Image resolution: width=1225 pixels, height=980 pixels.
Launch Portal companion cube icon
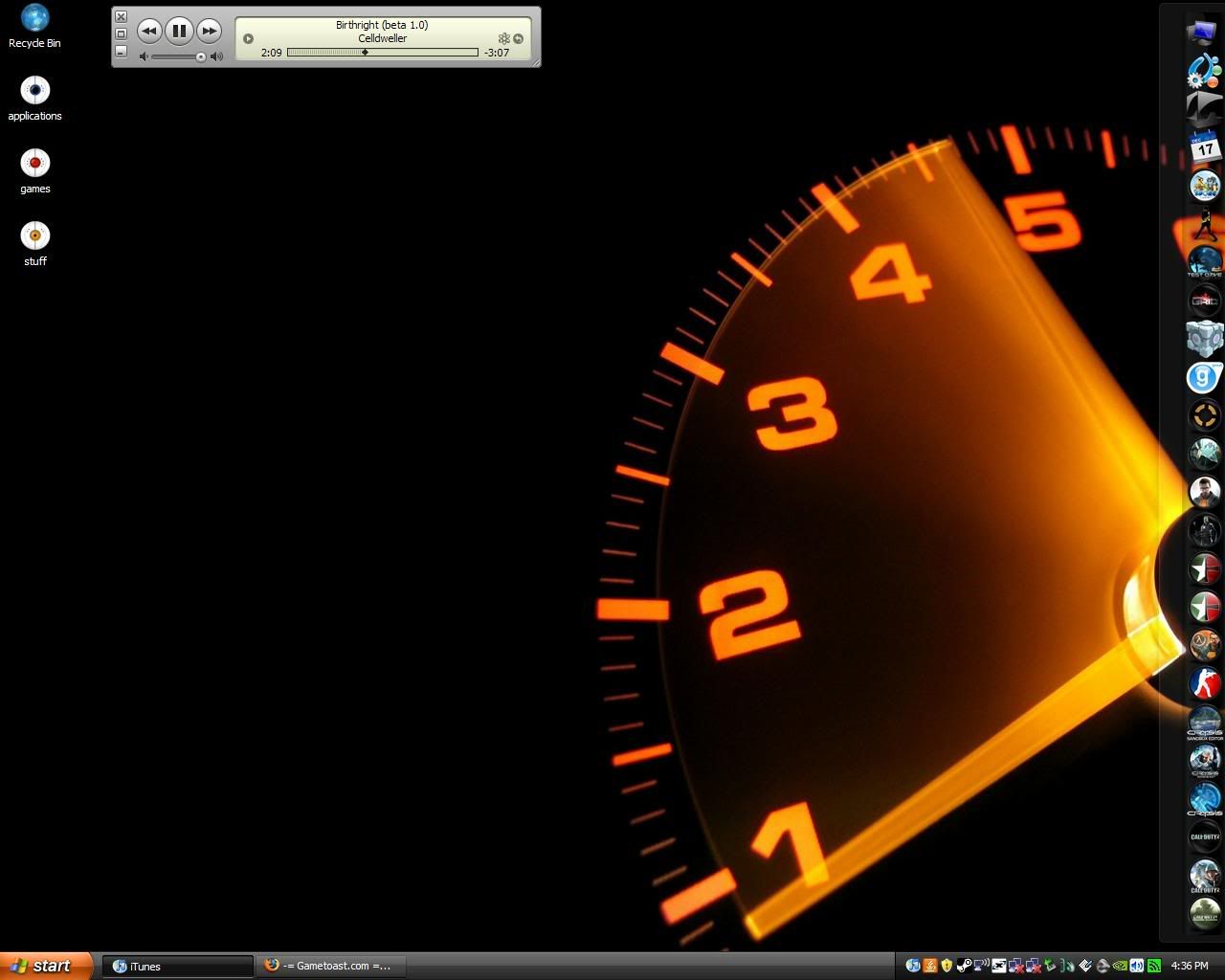[1204, 339]
